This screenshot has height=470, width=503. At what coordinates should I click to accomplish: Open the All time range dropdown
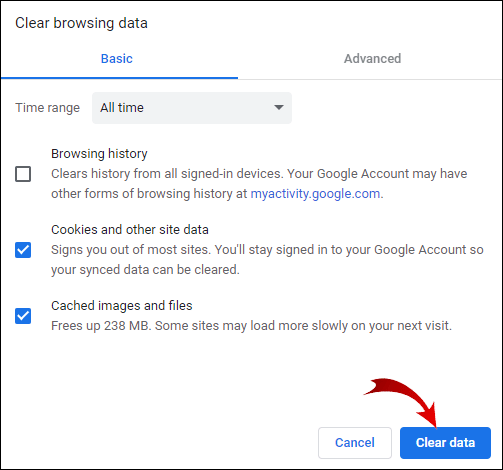[x=192, y=108]
